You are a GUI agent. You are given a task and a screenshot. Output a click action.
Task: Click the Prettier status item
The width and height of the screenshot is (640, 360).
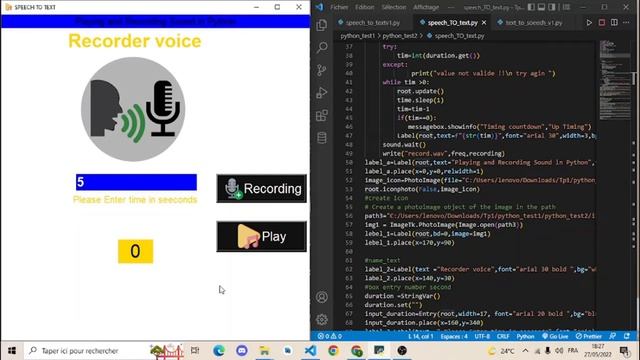coord(589,336)
